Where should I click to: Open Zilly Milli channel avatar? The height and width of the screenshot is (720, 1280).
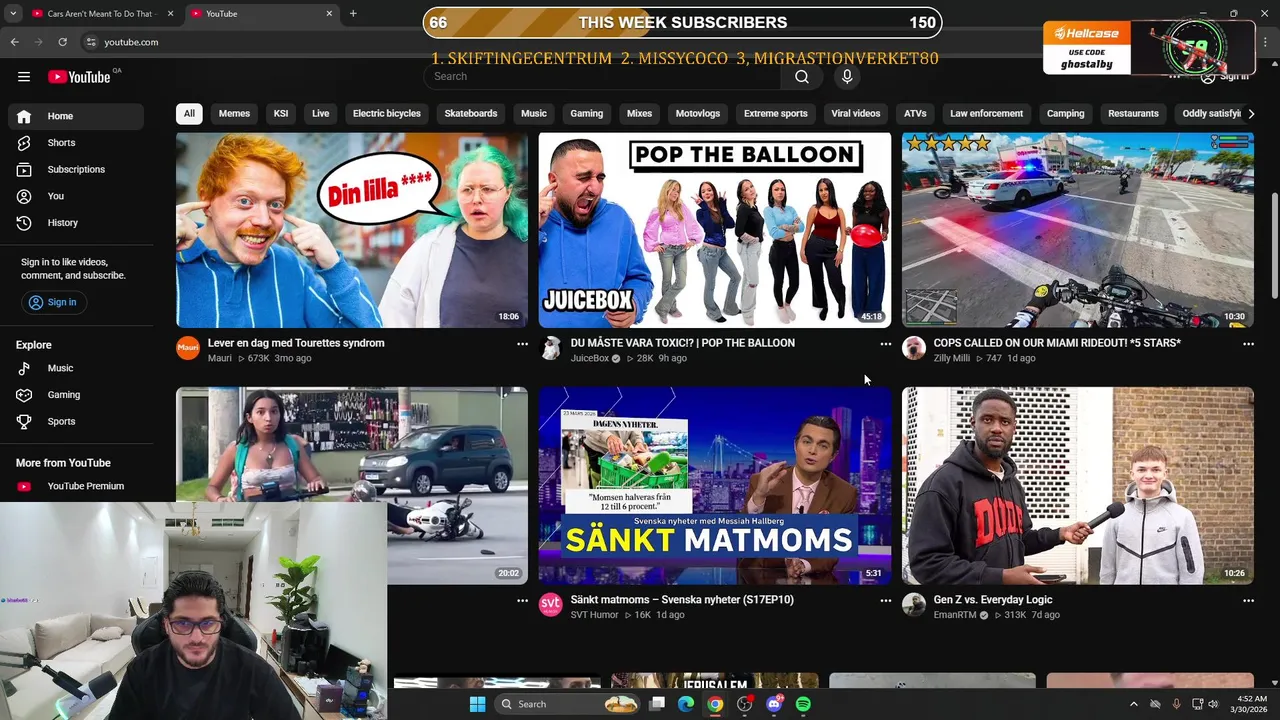[x=914, y=348]
